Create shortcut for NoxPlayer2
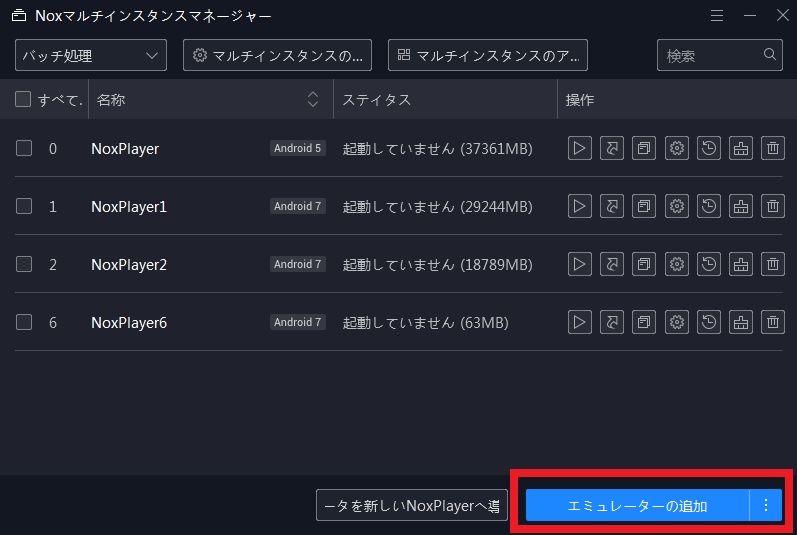 tap(611, 264)
